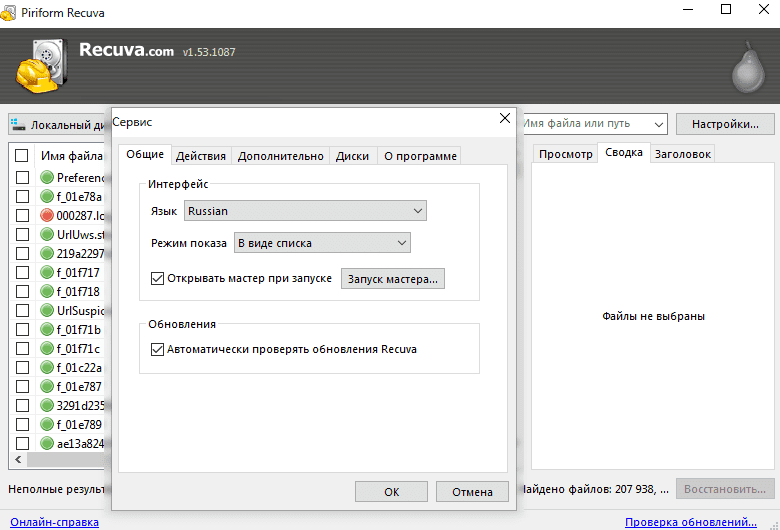
Task: Switch to the Общие tab
Action: click(x=145, y=154)
